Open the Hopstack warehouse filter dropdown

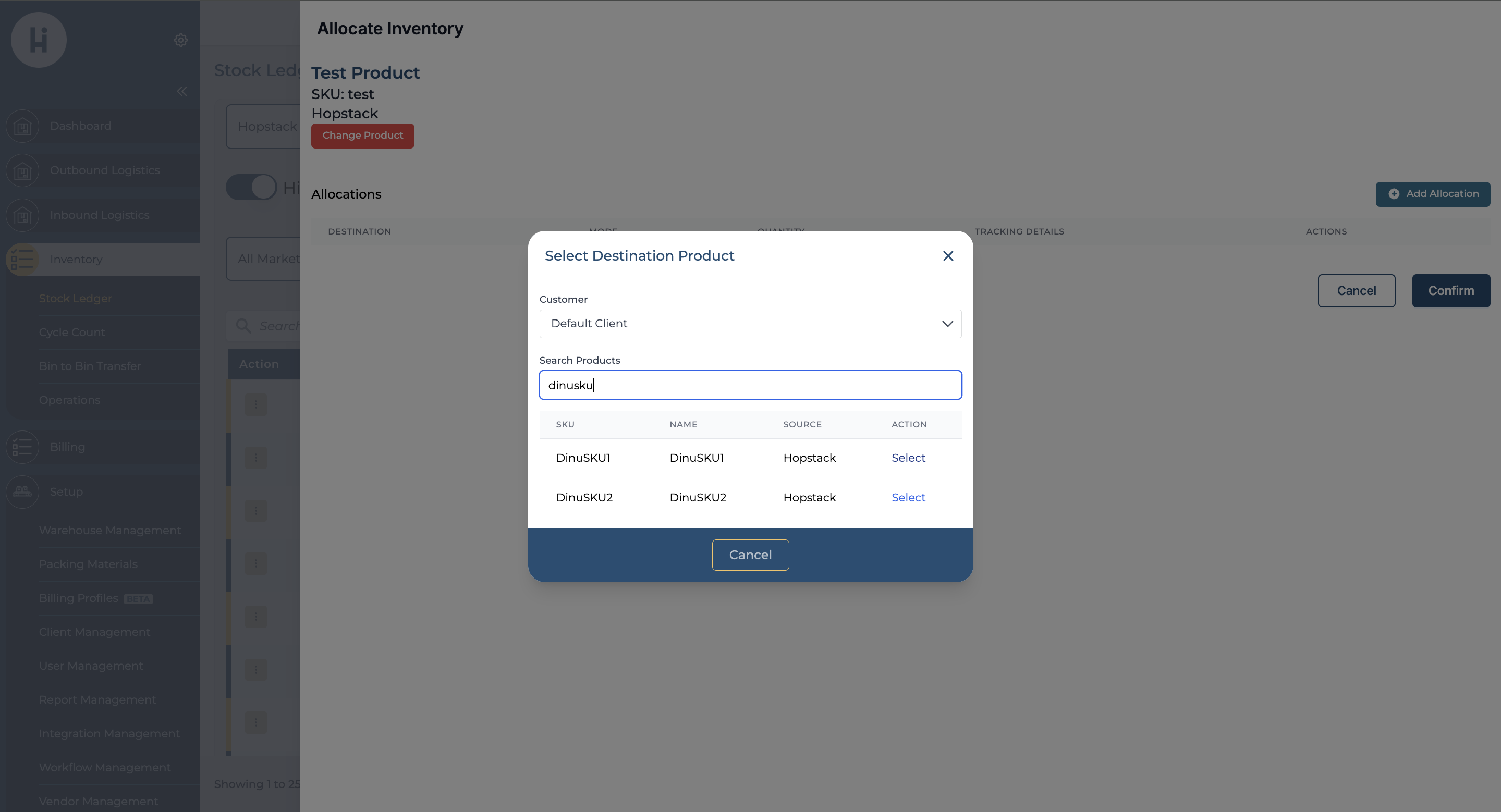[x=263, y=127]
